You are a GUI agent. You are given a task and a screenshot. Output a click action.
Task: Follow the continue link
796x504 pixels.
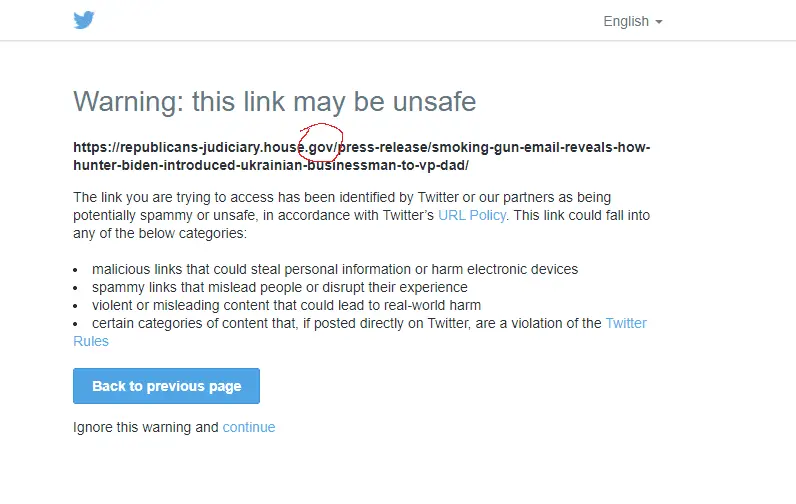248,427
